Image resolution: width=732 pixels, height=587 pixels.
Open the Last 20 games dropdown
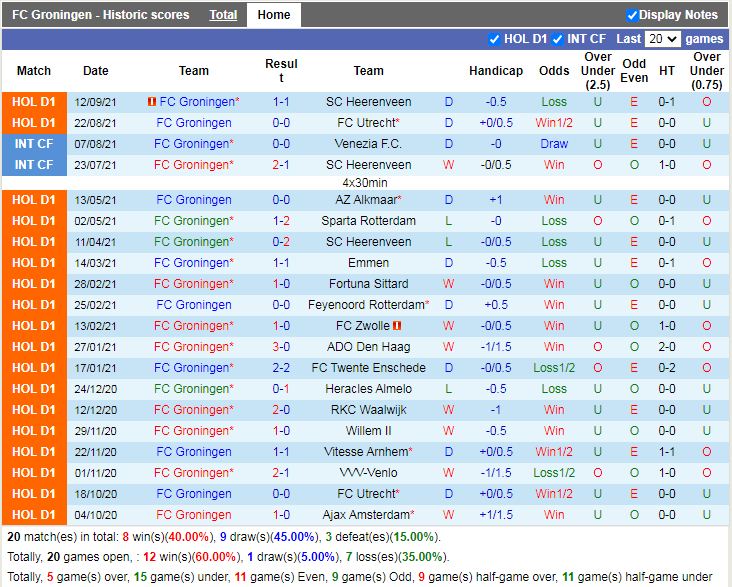point(661,39)
